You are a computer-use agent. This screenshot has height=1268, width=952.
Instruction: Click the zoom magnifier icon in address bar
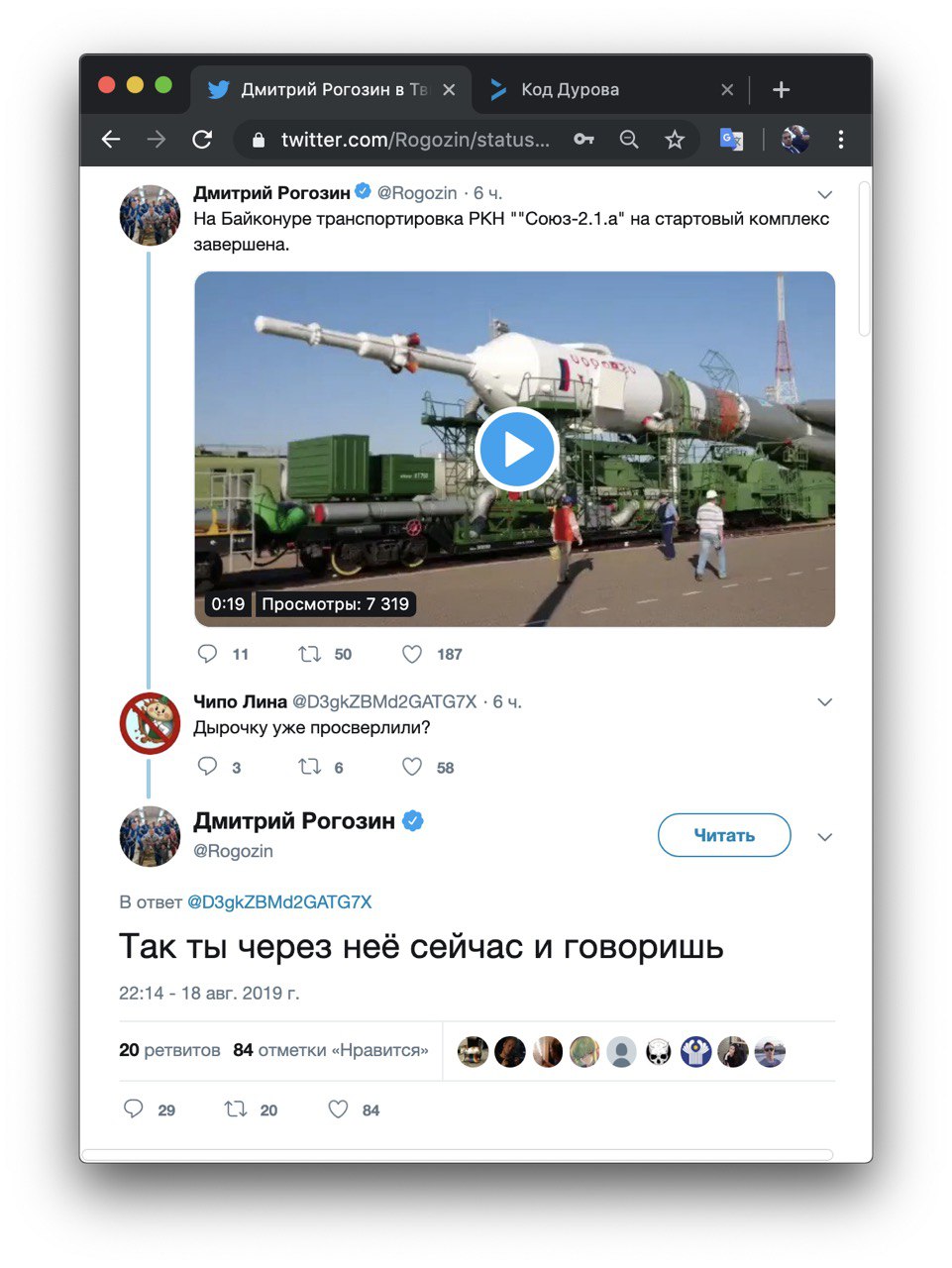629,140
